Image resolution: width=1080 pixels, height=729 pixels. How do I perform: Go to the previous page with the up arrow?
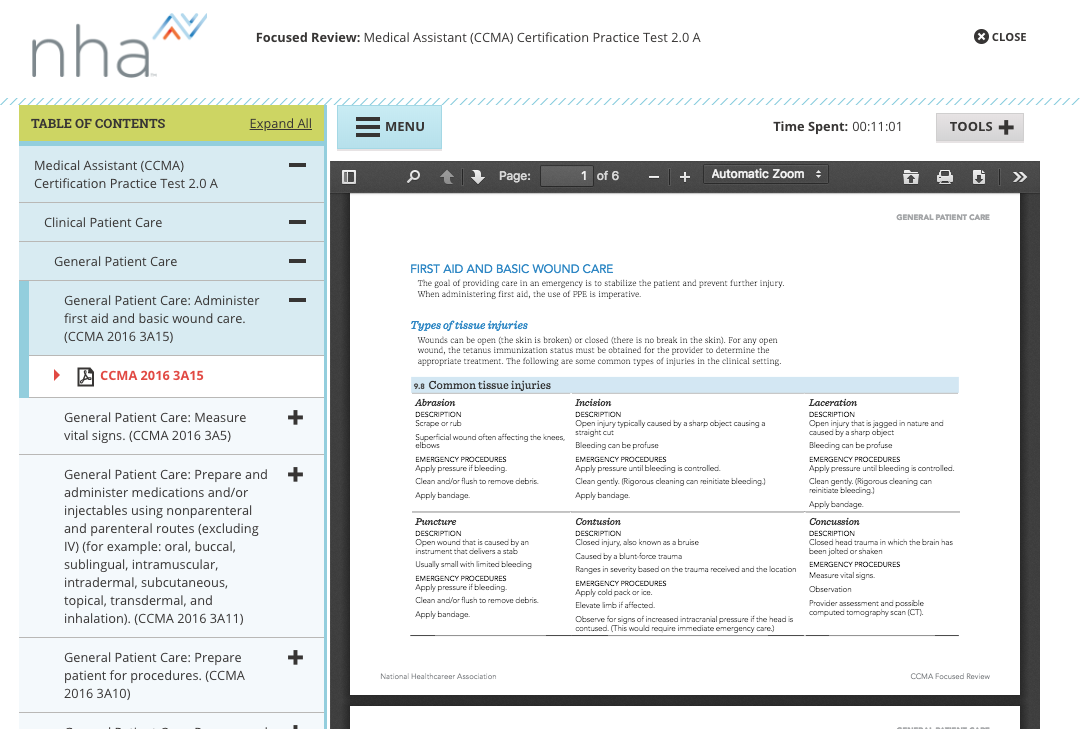click(446, 176)
